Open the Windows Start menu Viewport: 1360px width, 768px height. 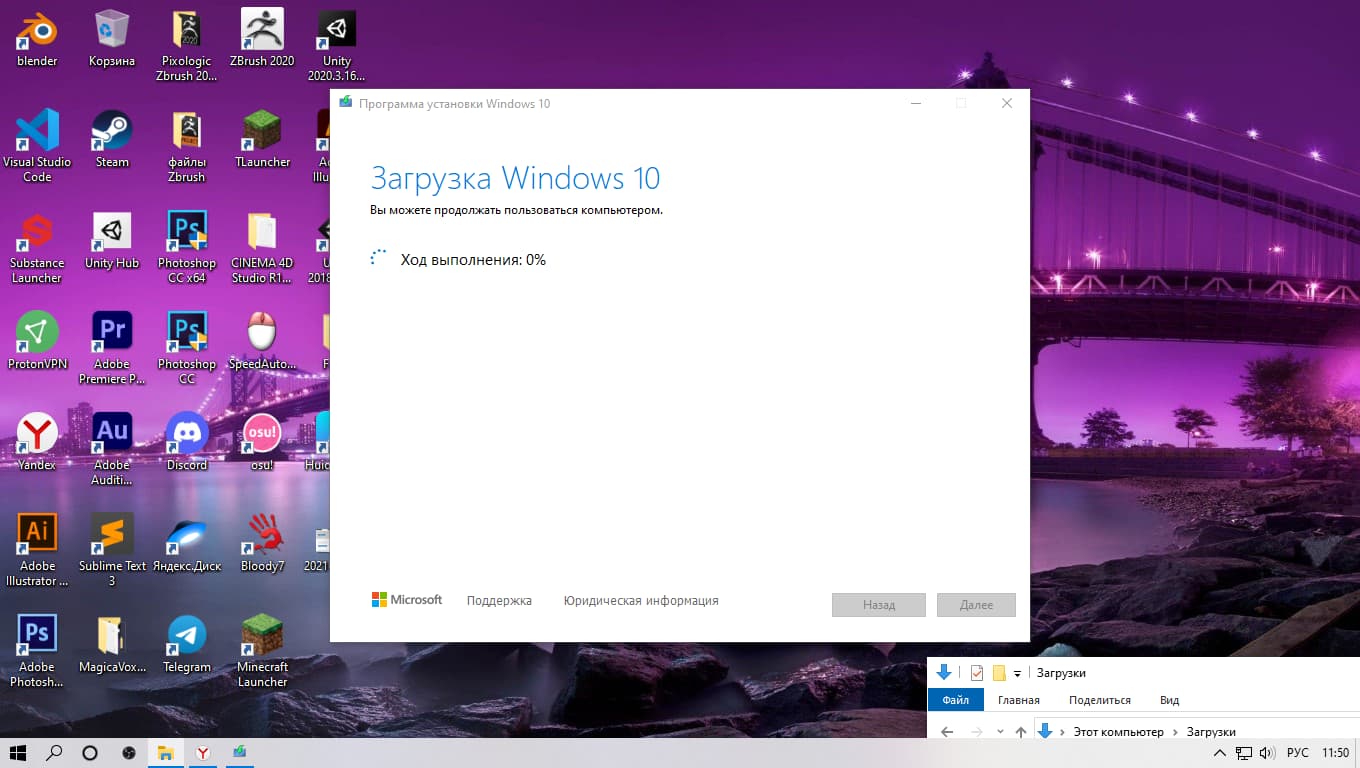[18, 753]
